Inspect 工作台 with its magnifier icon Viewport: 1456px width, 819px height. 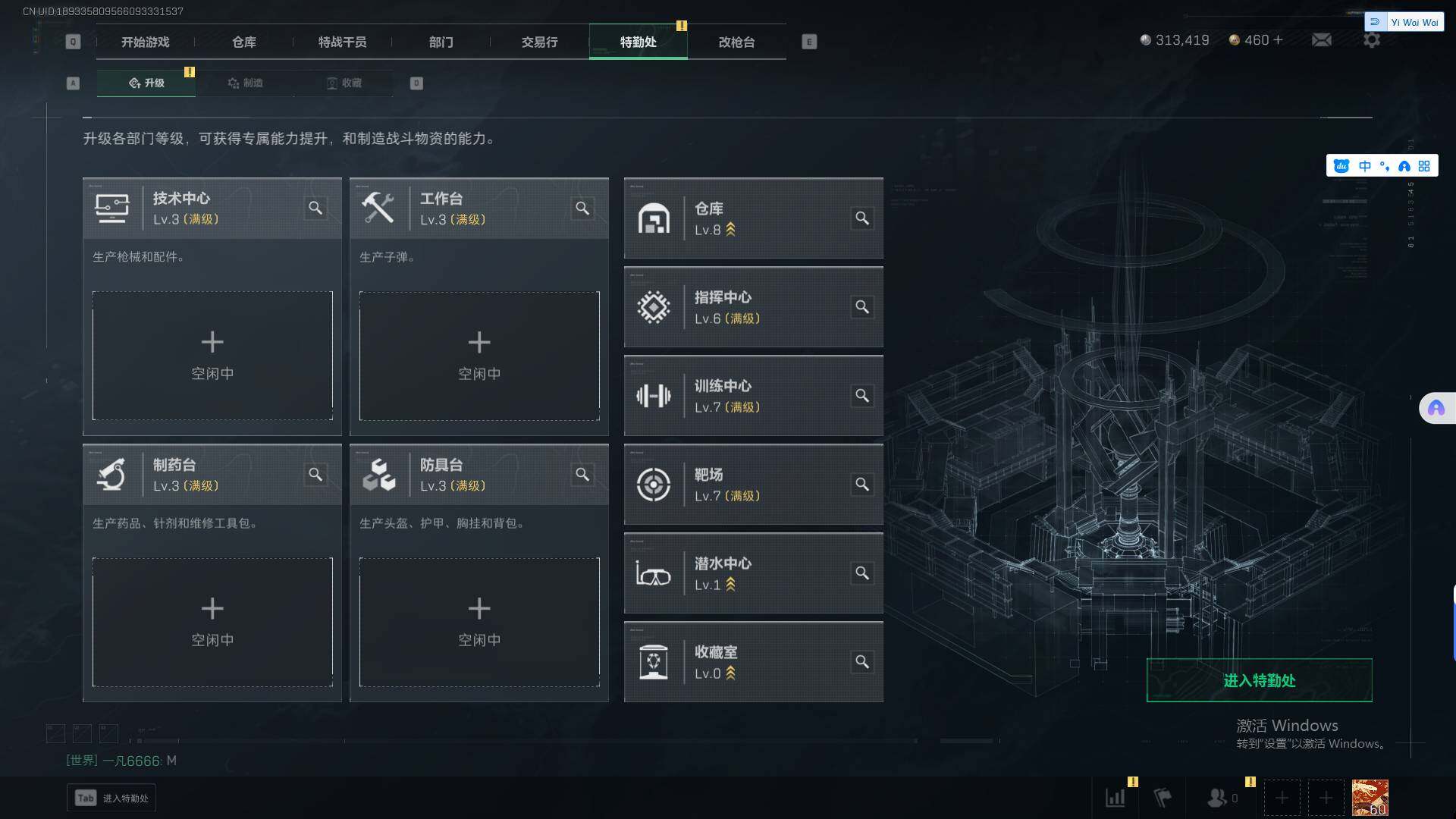tap(582, 208)
